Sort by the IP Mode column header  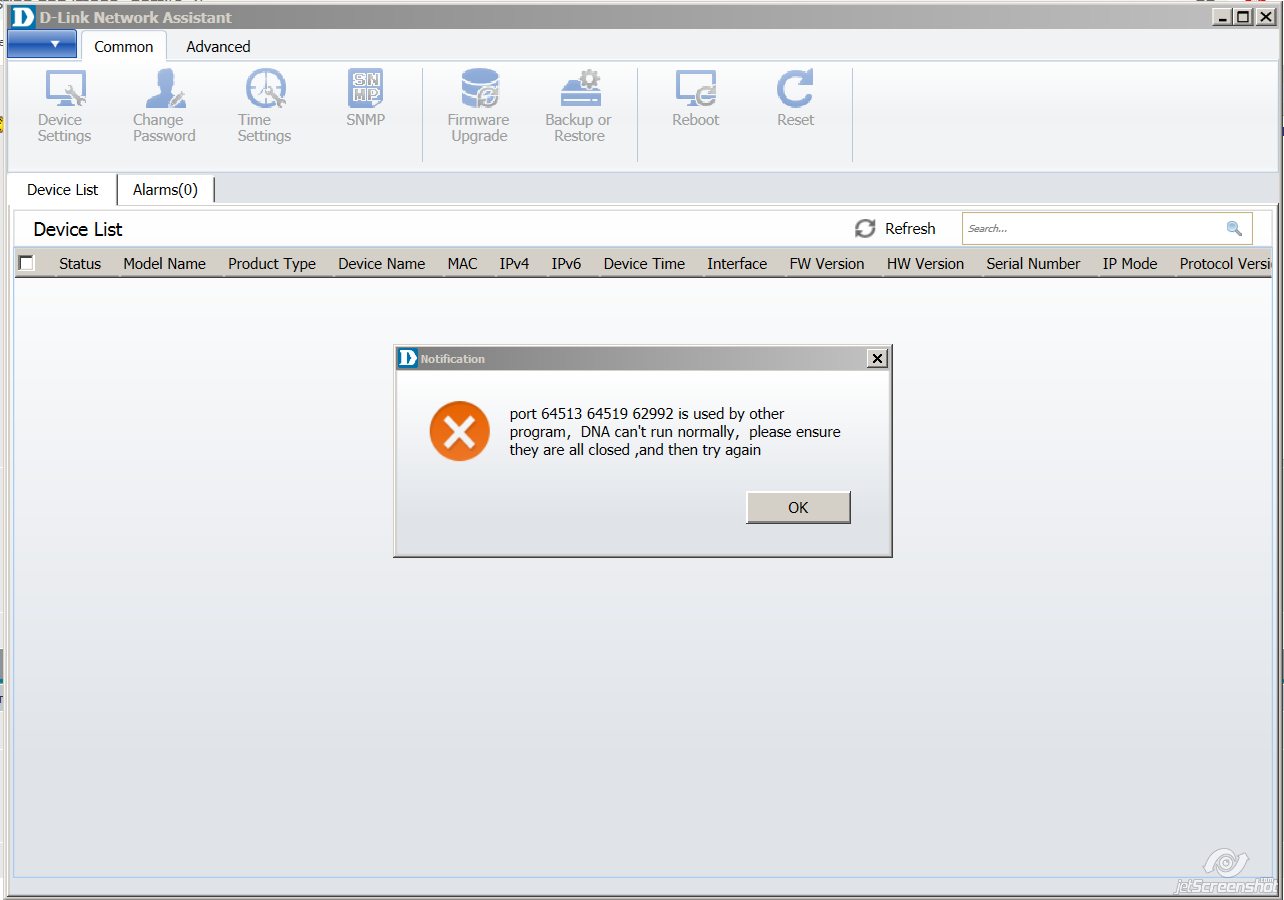[1130, 264]
